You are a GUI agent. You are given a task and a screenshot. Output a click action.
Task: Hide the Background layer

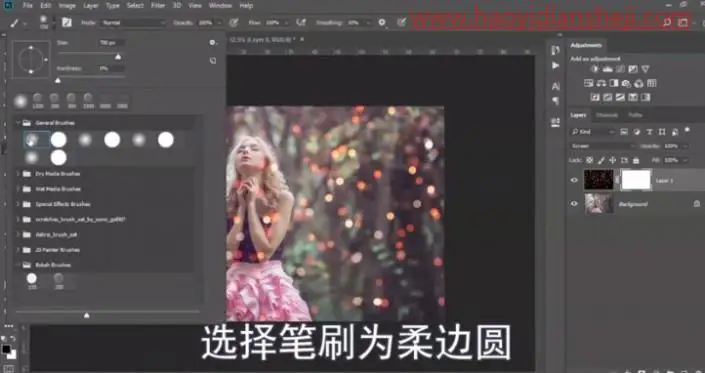click(574, 204)
